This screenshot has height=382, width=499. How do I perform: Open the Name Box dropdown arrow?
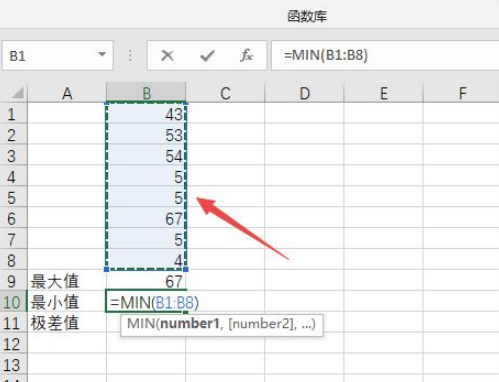(x=102, y=54)
